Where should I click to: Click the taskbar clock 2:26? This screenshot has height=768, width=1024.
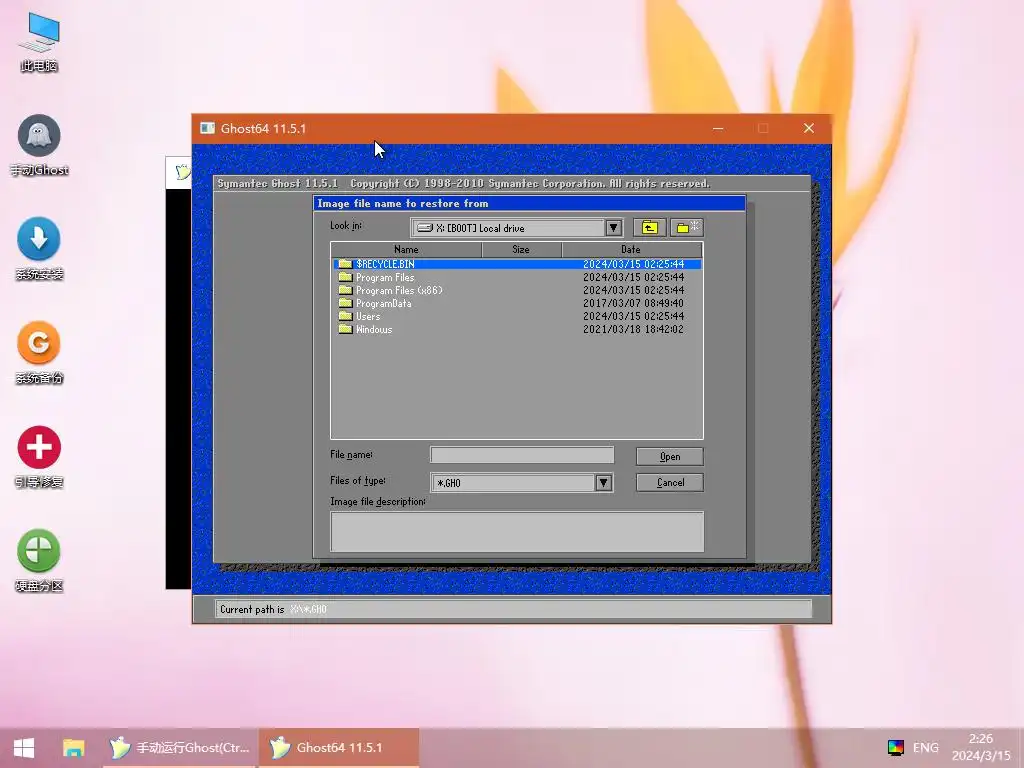click(x=981, y=739)
